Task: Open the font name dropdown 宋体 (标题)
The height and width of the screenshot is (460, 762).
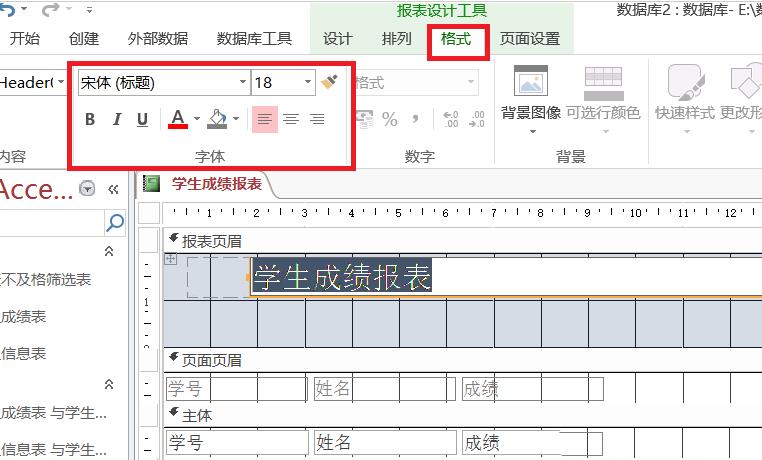Action: [243, 83]
